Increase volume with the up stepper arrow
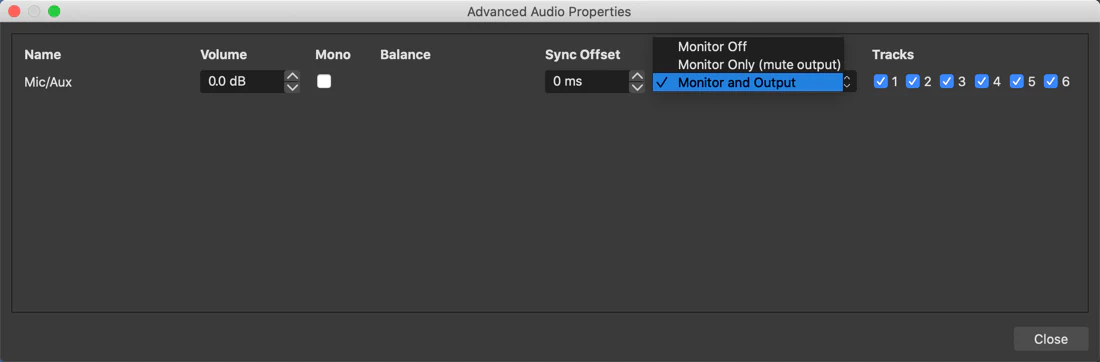 pos(293,76)
